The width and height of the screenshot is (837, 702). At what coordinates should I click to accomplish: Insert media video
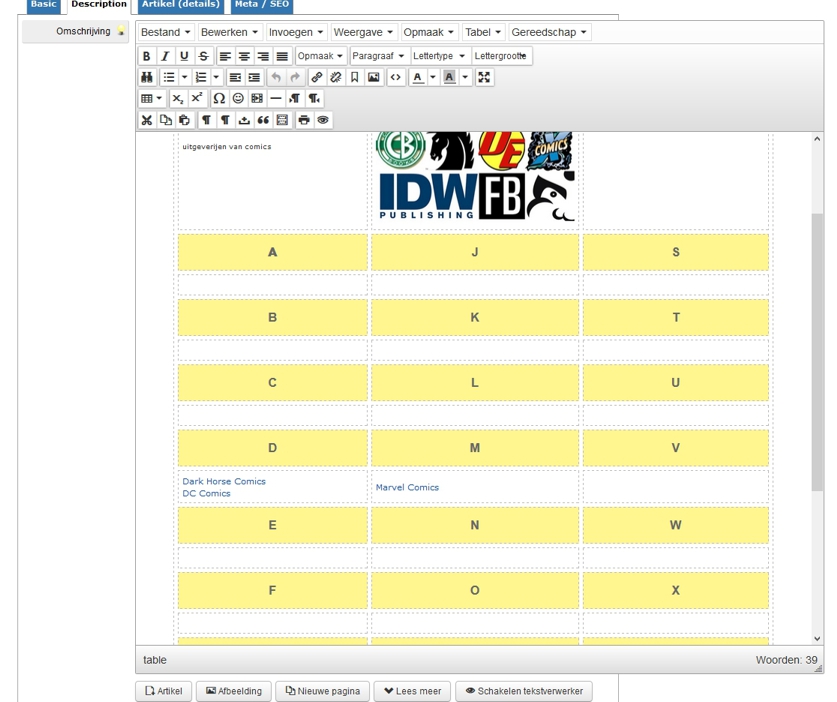257,98
